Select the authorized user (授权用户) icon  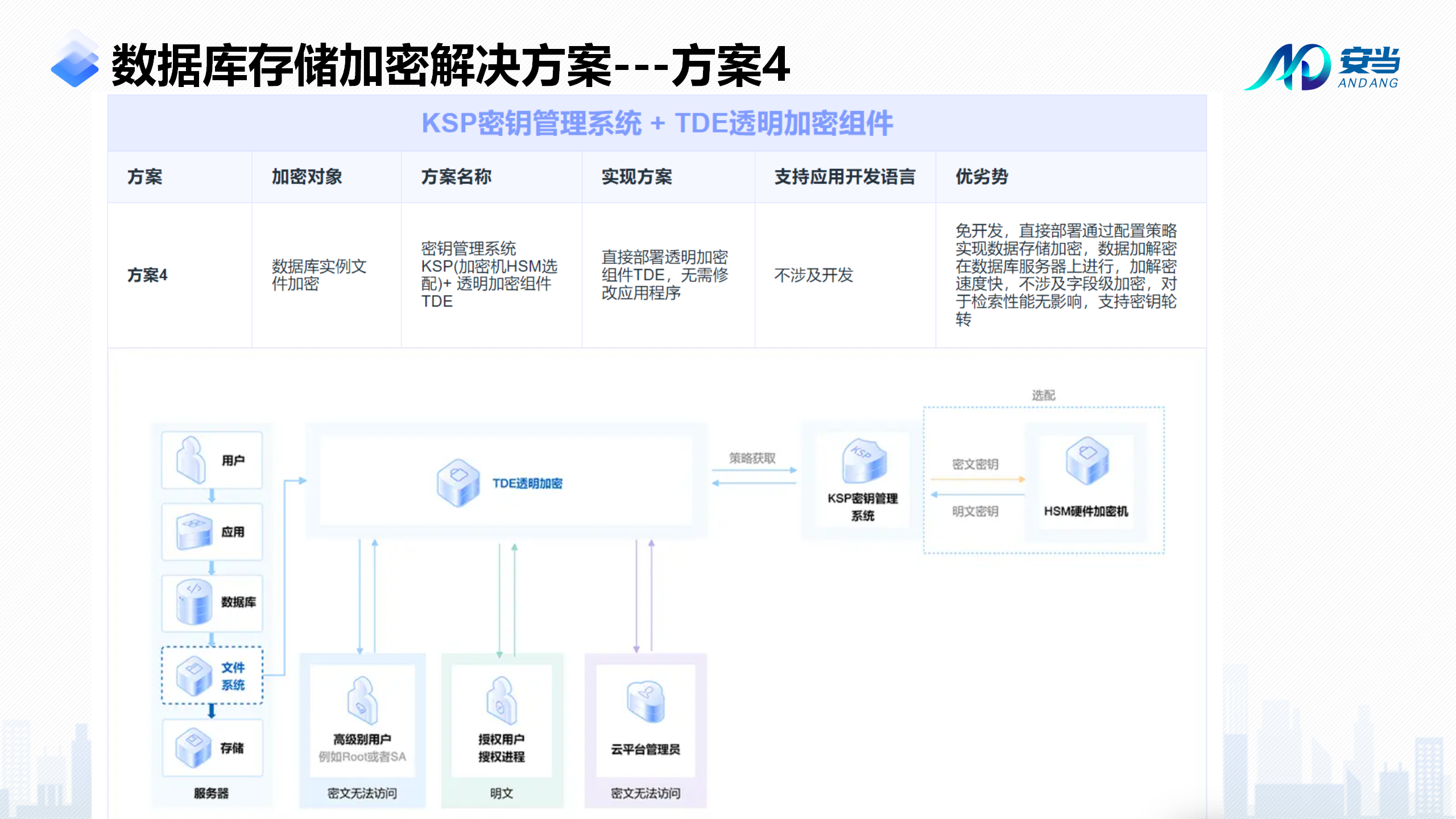click(x=501, y=701)
